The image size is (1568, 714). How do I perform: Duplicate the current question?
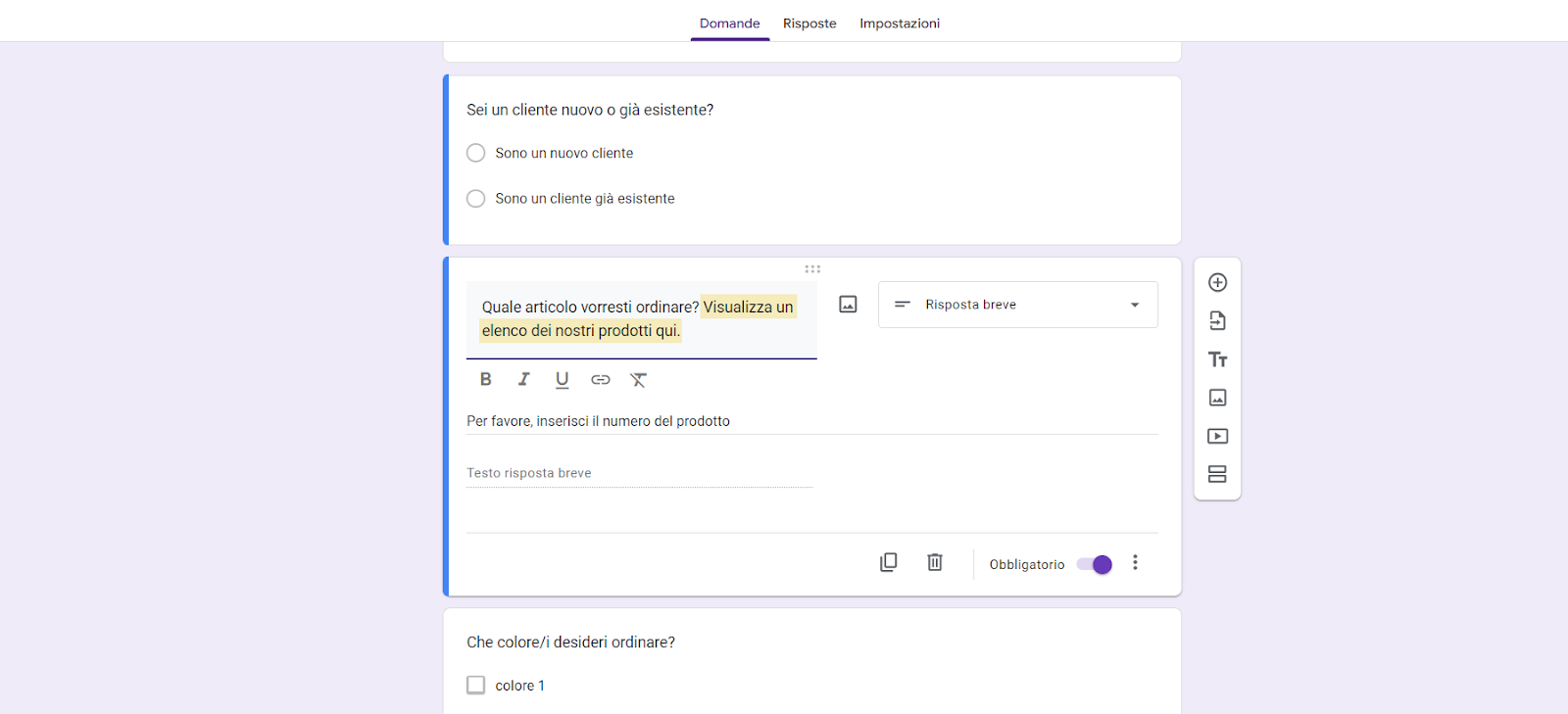pos(888,562)
